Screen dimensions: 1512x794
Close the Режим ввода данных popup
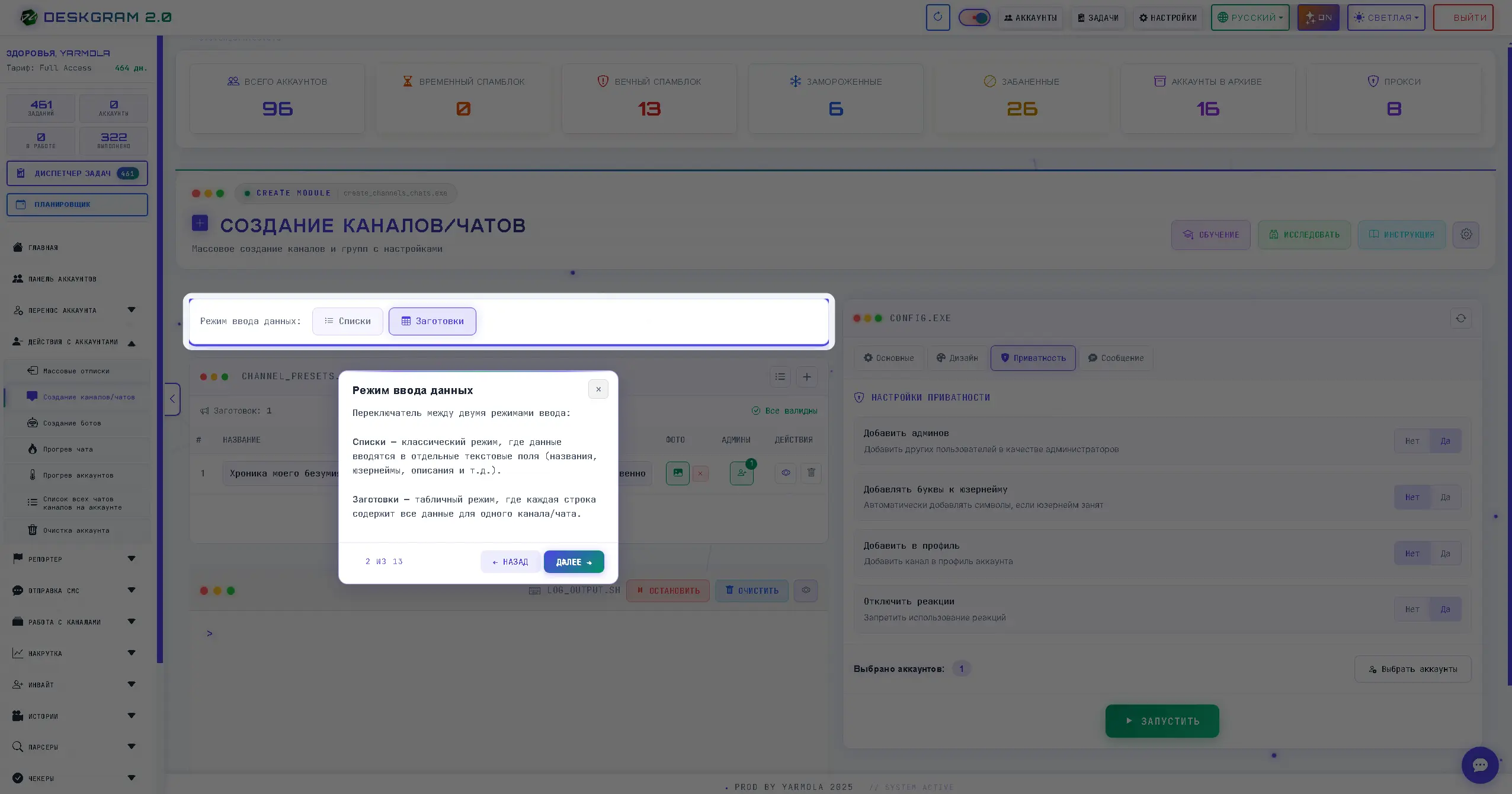pos(598,389)
